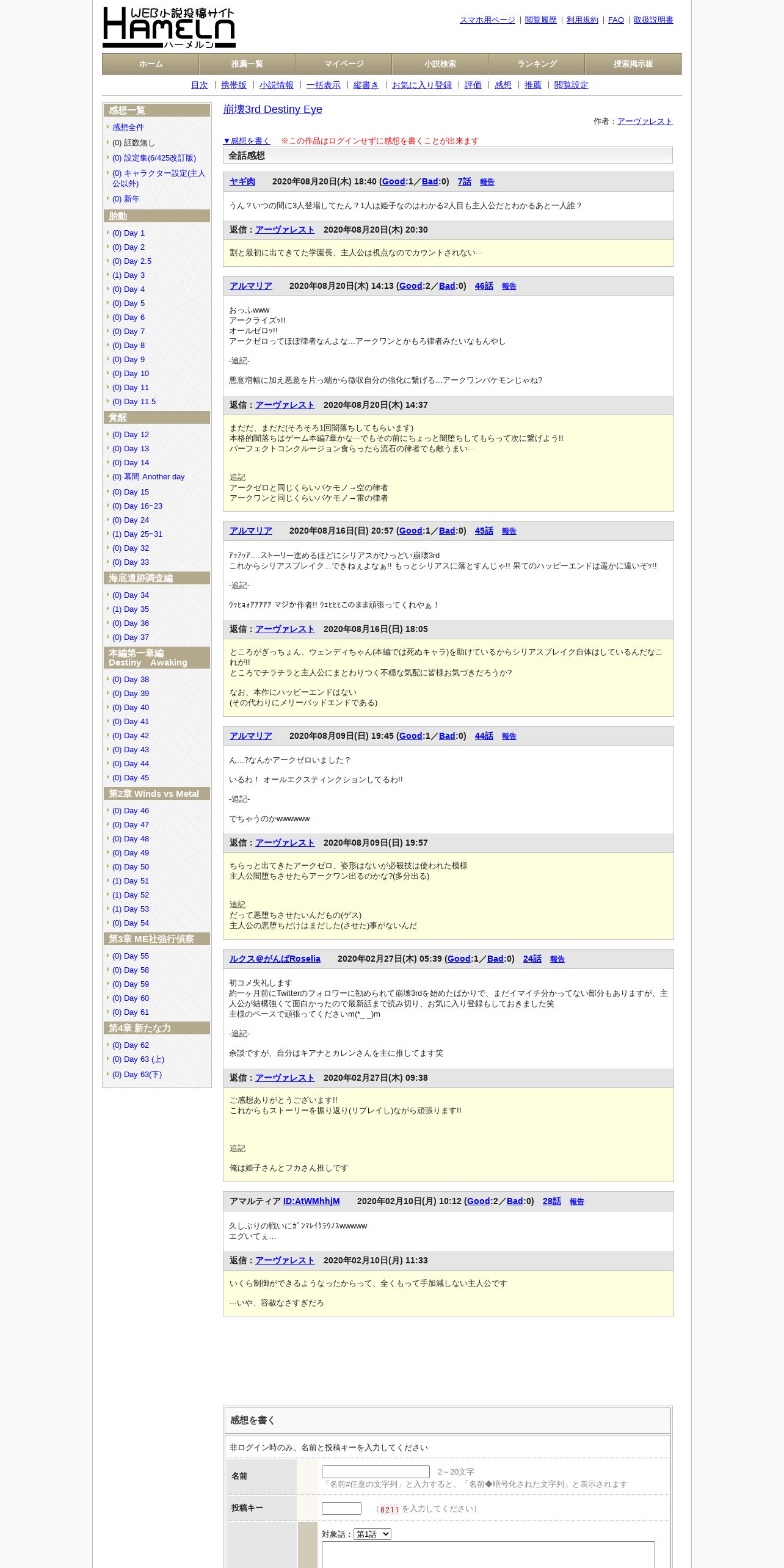
Task: Open the 取扱説明書 link
Action: (x=653, y=20)
